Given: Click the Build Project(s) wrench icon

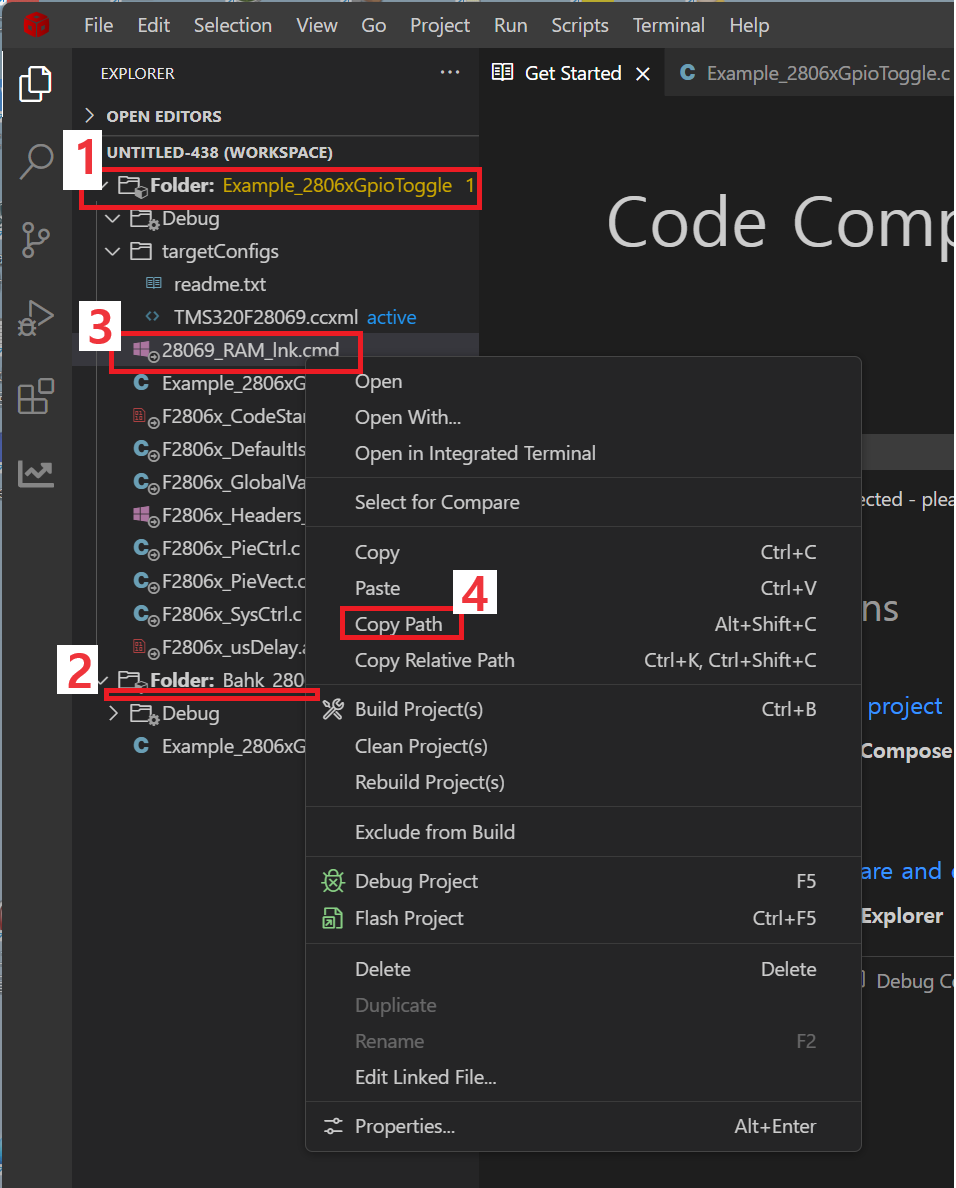Looking at the screenshot, I should click(333, 709).
